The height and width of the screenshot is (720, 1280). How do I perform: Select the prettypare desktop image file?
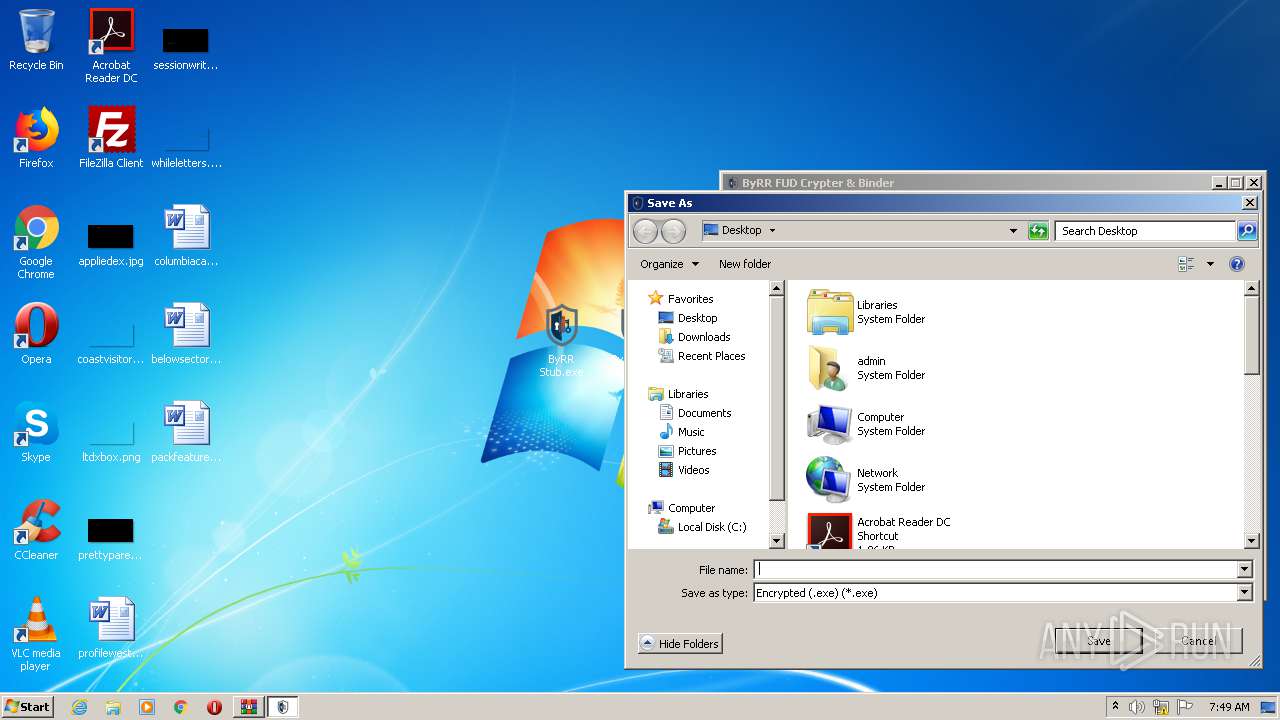tap(111, 538)
